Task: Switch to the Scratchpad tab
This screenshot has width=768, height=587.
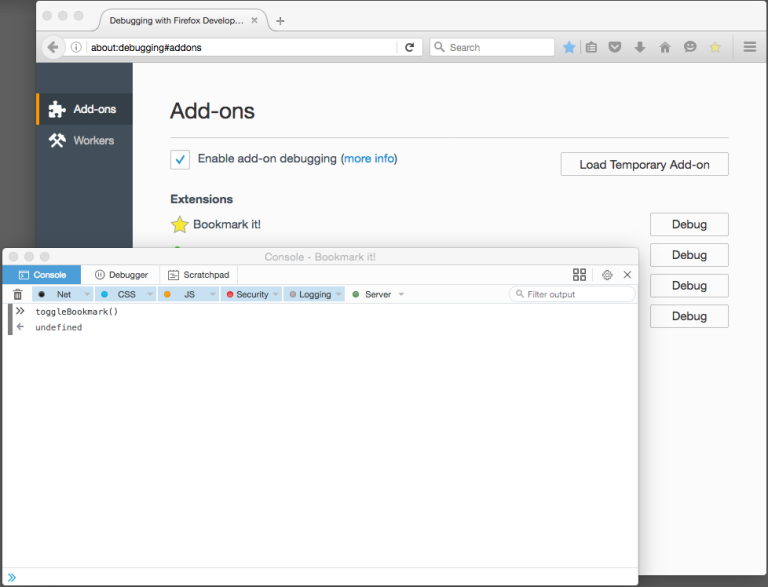Action: point(199,275)
